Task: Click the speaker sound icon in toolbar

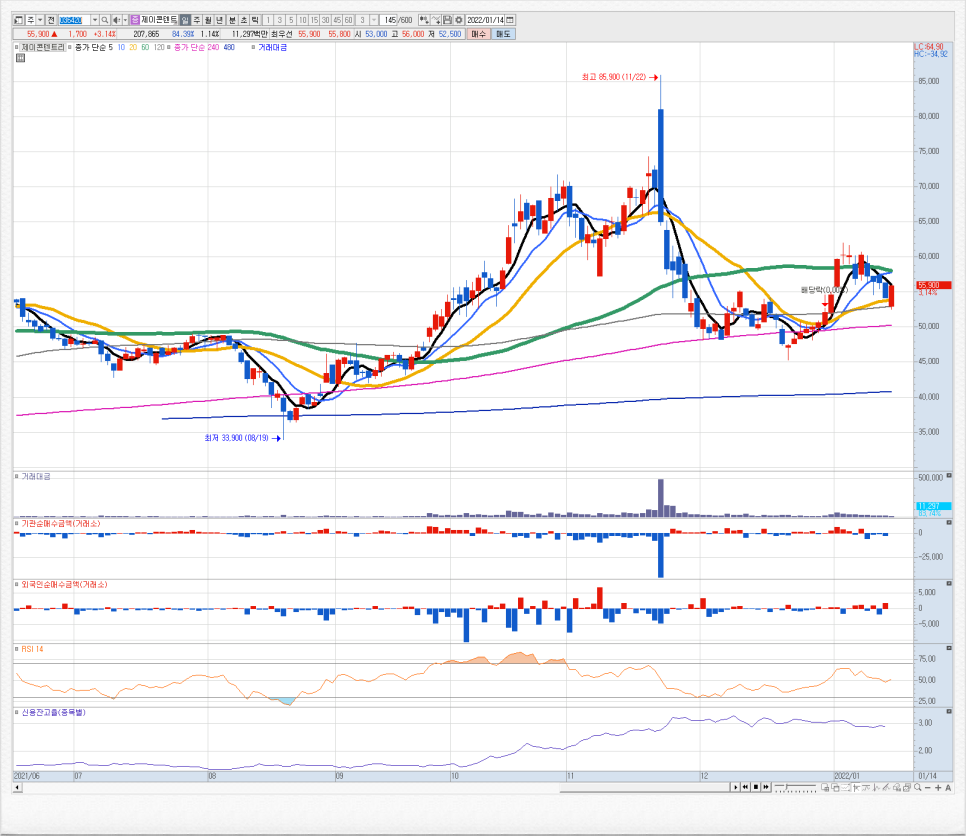Action: pyautogui.click(x=116, y=20)
